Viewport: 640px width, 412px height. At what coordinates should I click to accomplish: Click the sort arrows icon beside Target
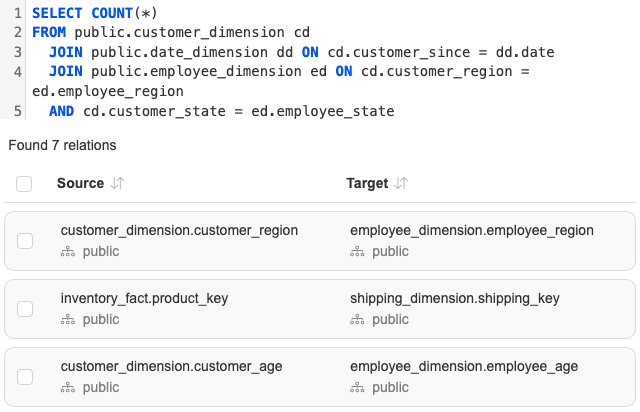[401, 184]
